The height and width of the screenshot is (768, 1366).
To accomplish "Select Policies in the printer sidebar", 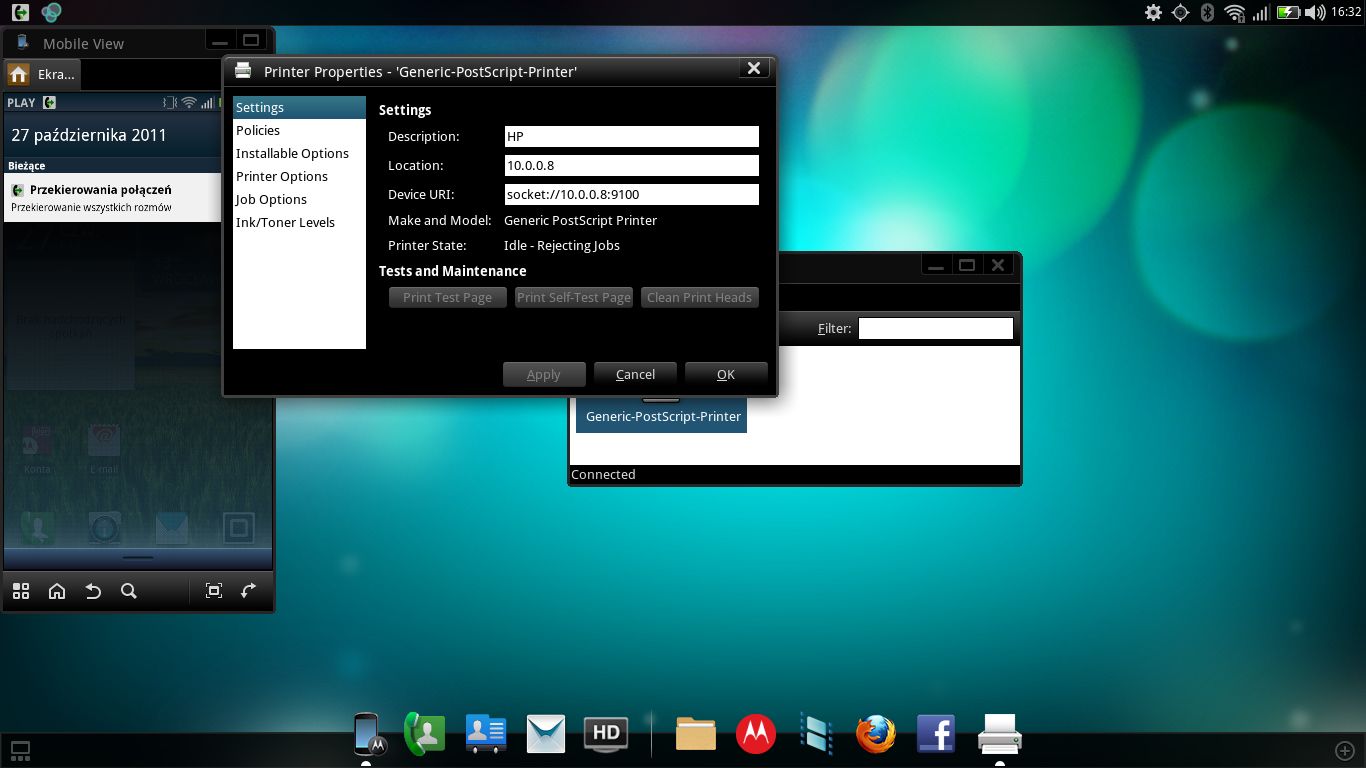I will coord(258,131).
